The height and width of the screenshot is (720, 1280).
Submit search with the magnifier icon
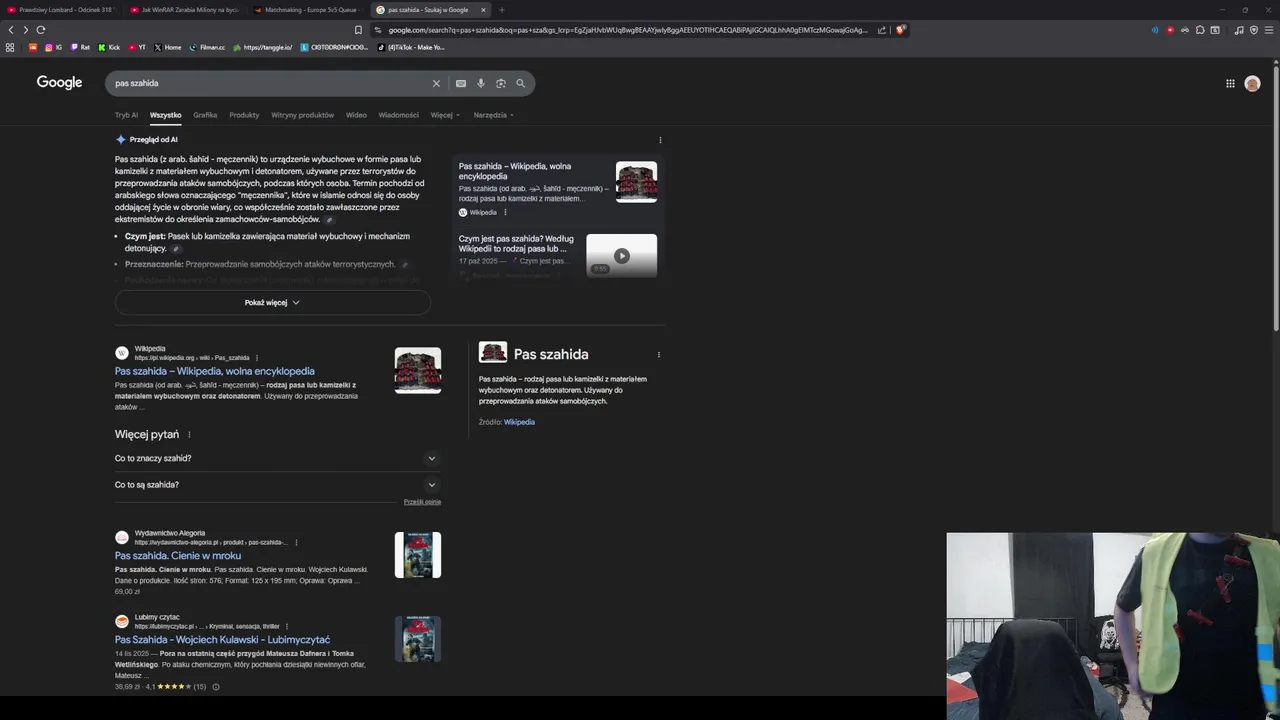click(521, 84)
